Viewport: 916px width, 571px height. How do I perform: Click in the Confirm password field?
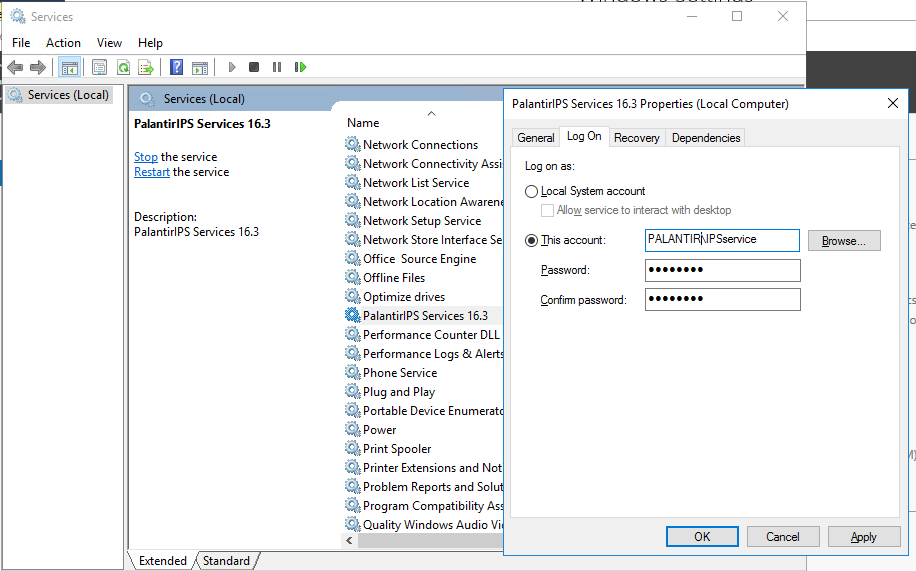click(722, 300)
